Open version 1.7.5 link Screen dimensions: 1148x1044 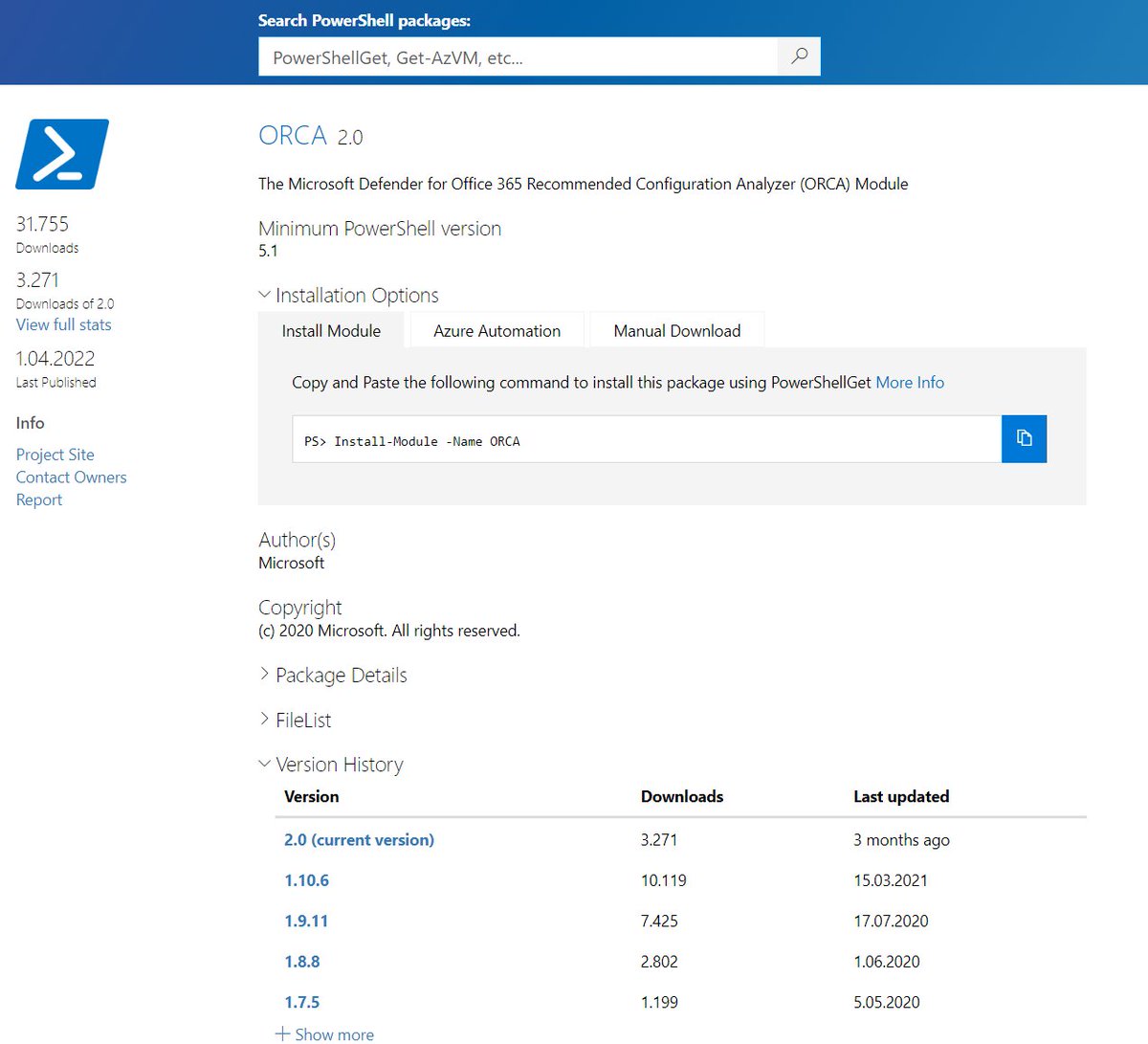301,1002
